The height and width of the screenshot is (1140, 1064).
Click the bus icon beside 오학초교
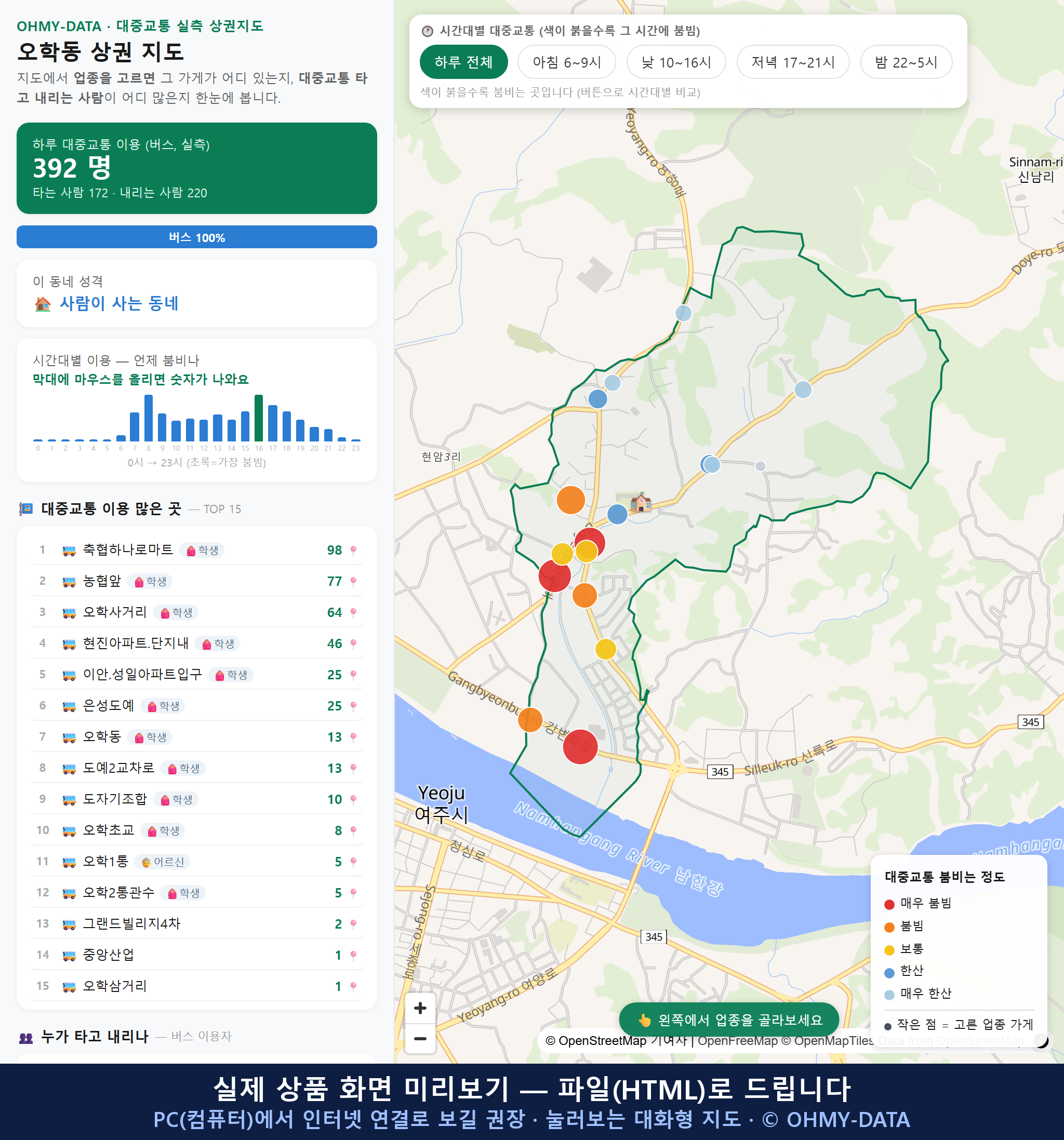[x=69, y=831]
